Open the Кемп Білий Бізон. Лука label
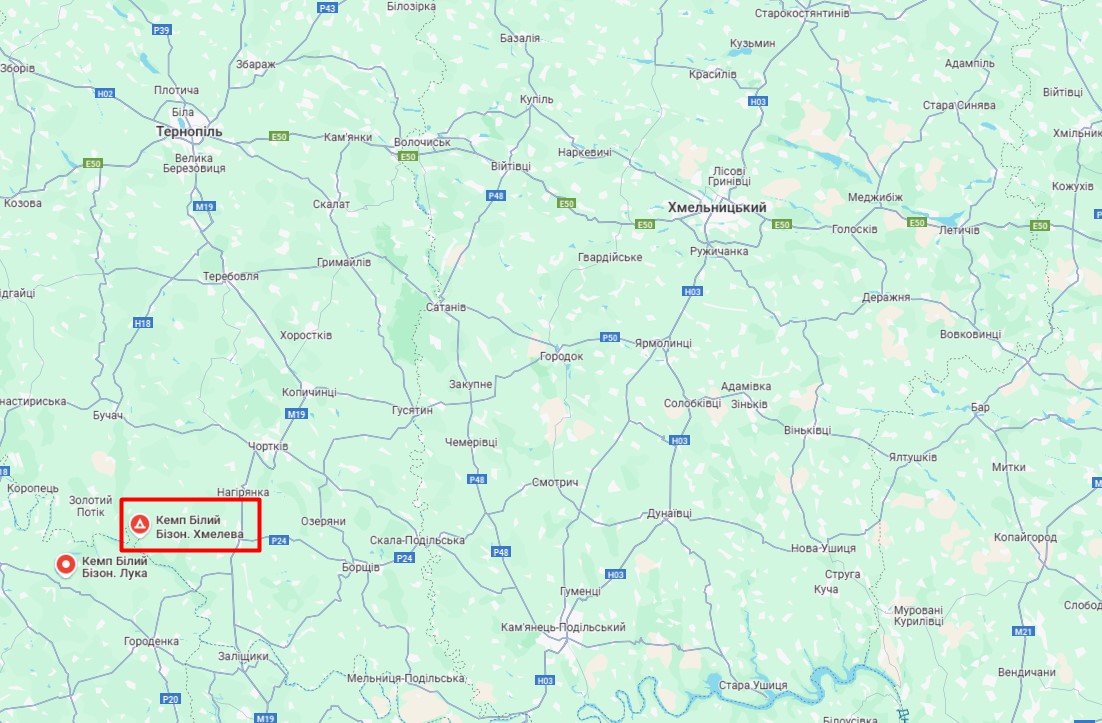This screenshot has width=1102, height=723. (x=115, y=567)
